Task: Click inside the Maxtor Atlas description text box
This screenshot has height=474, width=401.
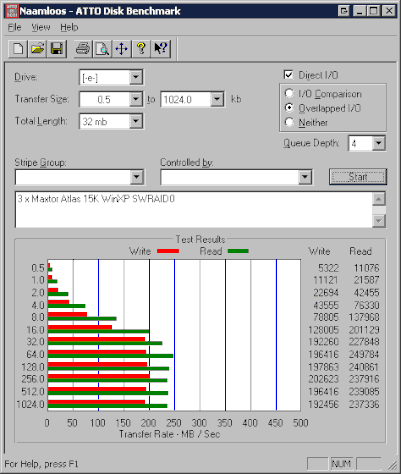Action: pos(194,210)
